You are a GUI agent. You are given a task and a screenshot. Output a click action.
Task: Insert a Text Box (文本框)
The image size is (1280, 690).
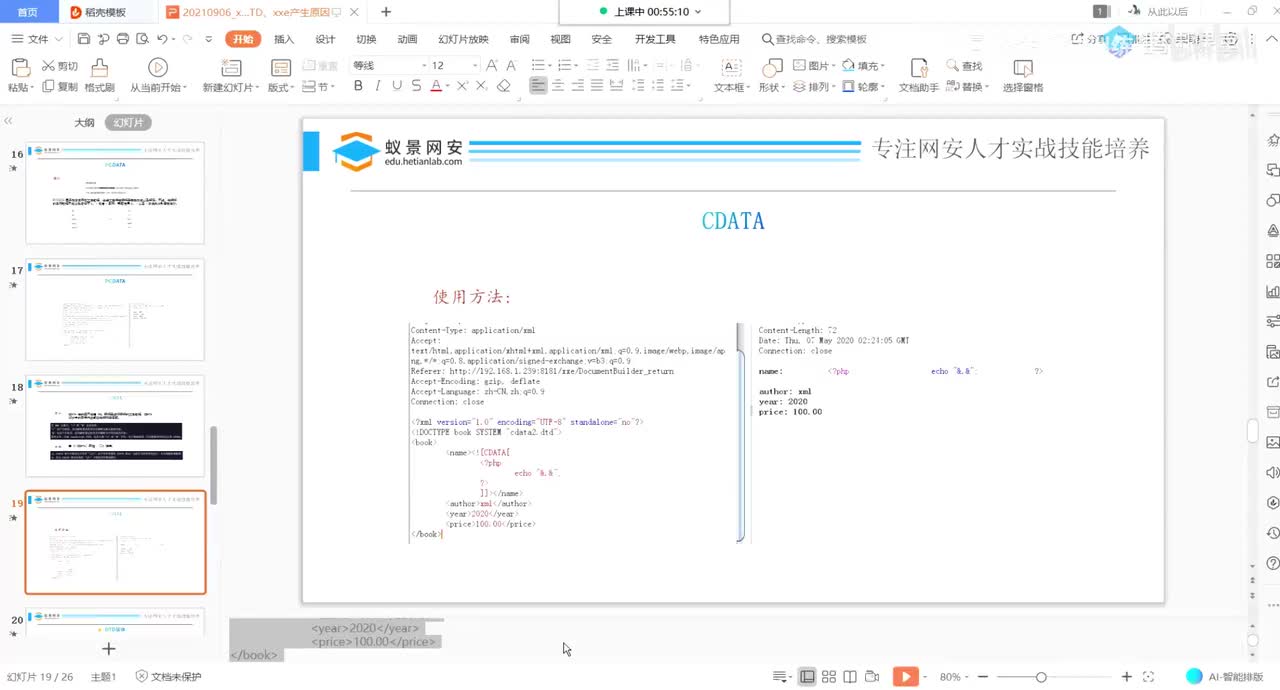(x=731, y=75)
